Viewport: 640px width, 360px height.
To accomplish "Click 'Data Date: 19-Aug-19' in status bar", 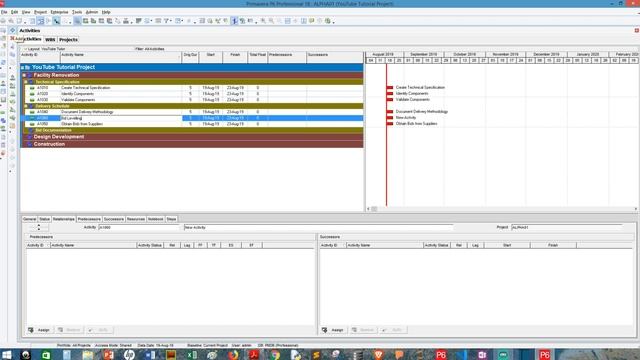I will point(156,345).
